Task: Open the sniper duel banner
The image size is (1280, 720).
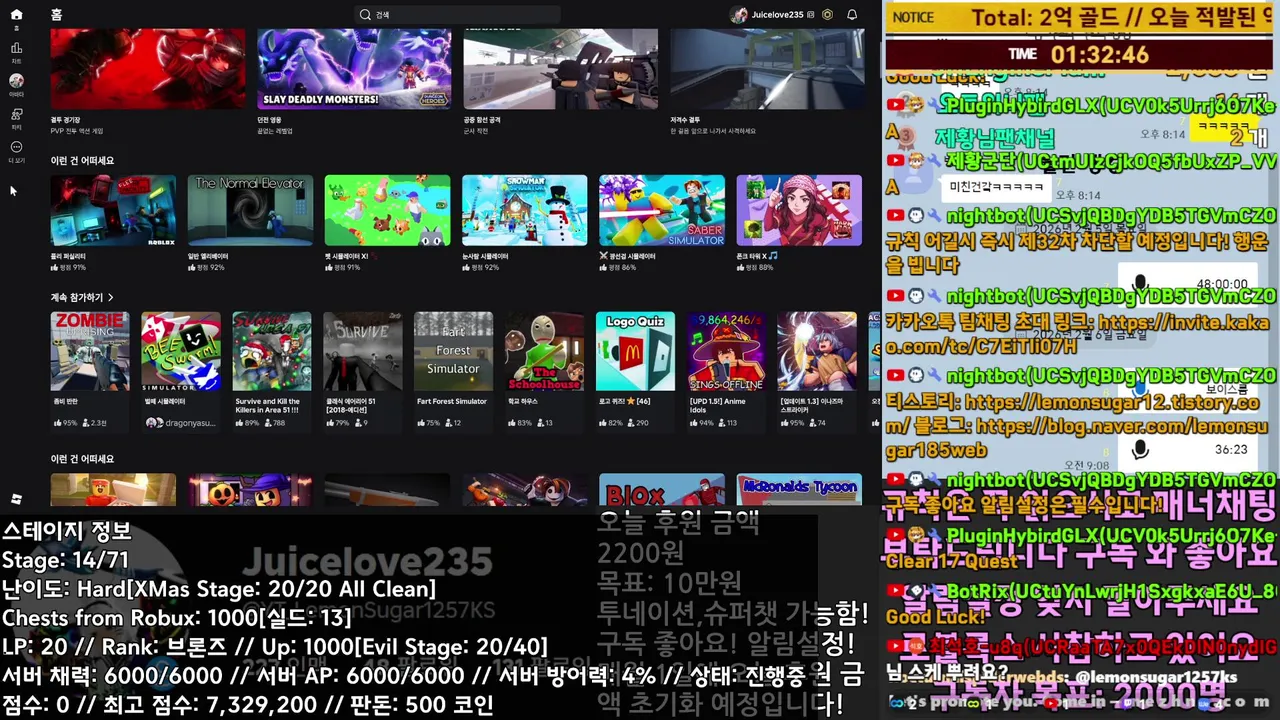Action: (x=767, y=69)
